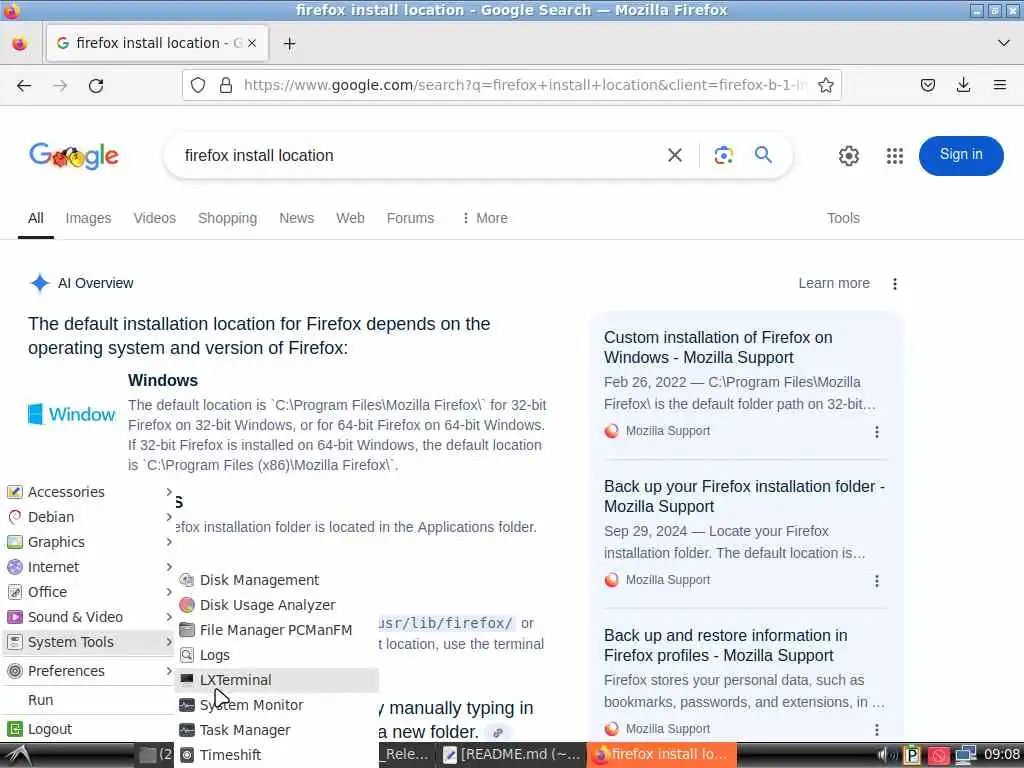Choose Run from the start menu
1024x768 pixels.
click(89, 700)
